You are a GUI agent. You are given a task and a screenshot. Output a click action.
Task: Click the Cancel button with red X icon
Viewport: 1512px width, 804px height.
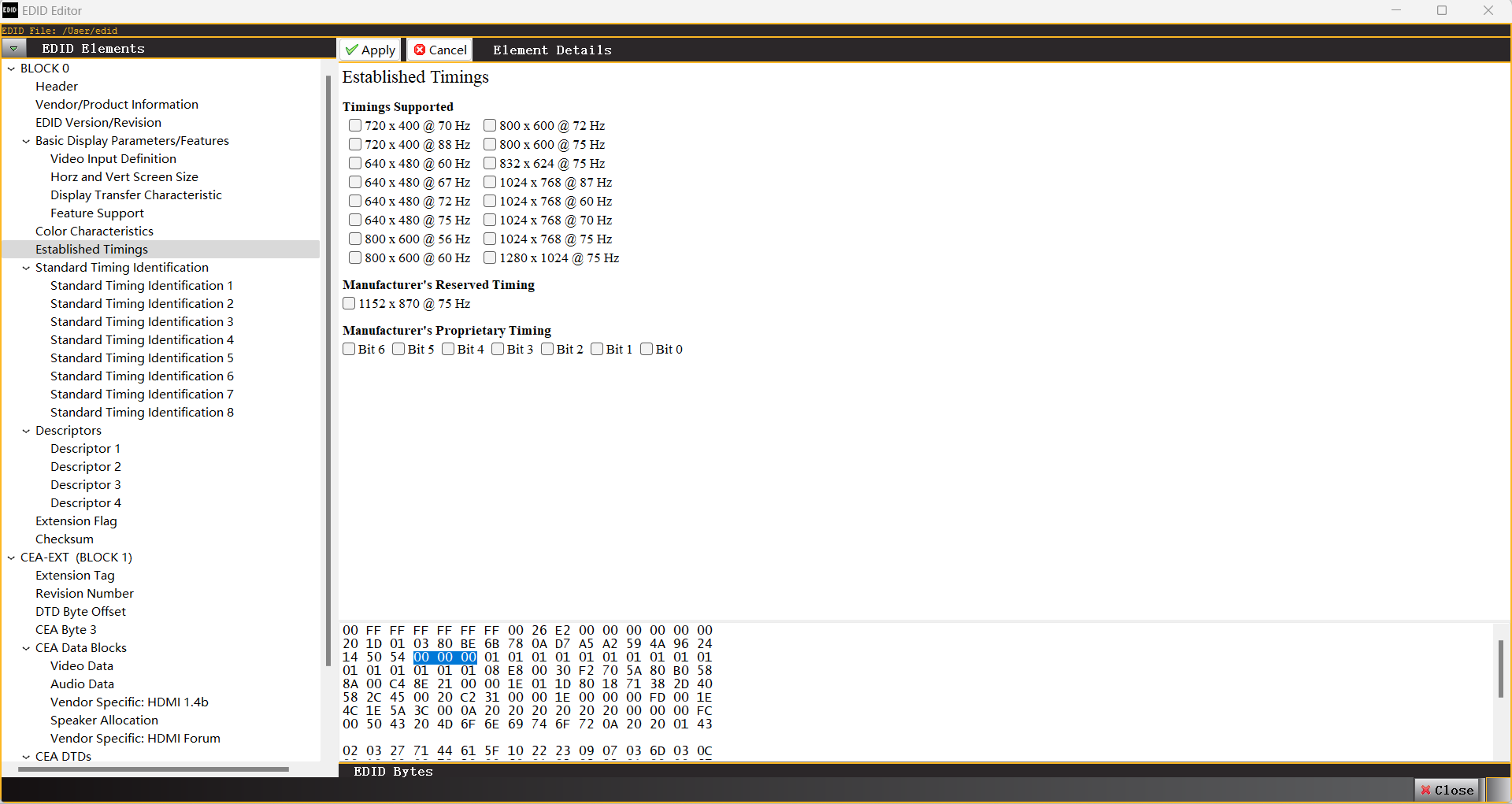point(440,50)
